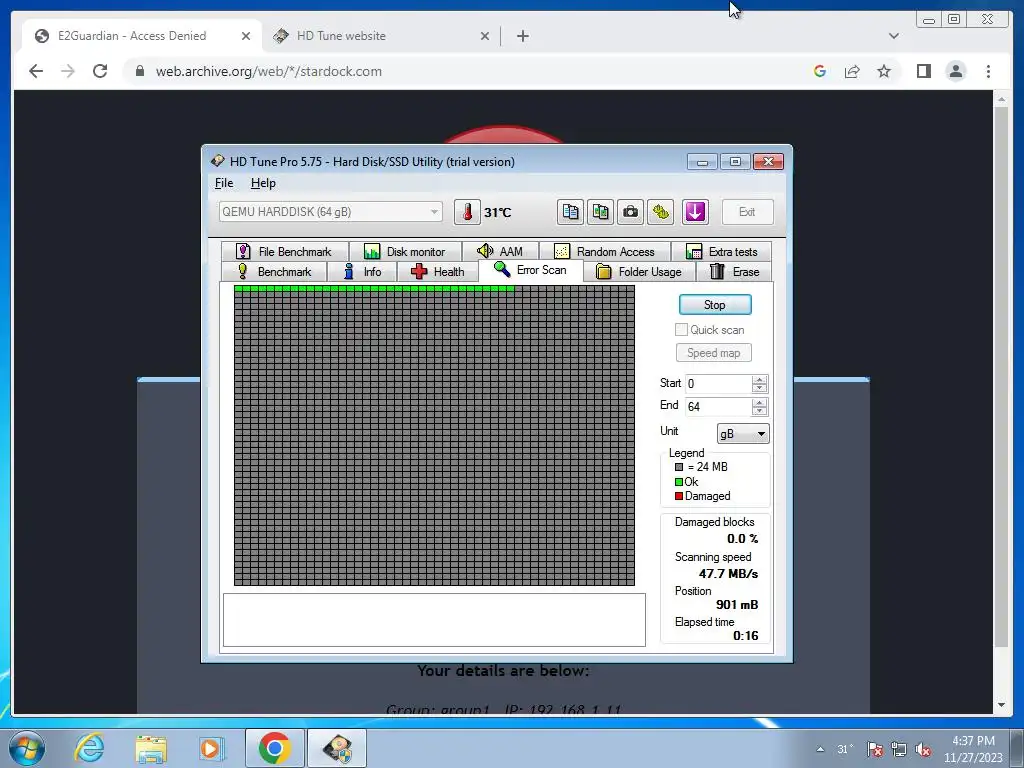
Task: Switch to Random Access tab
Action: (x=605, y=251)
